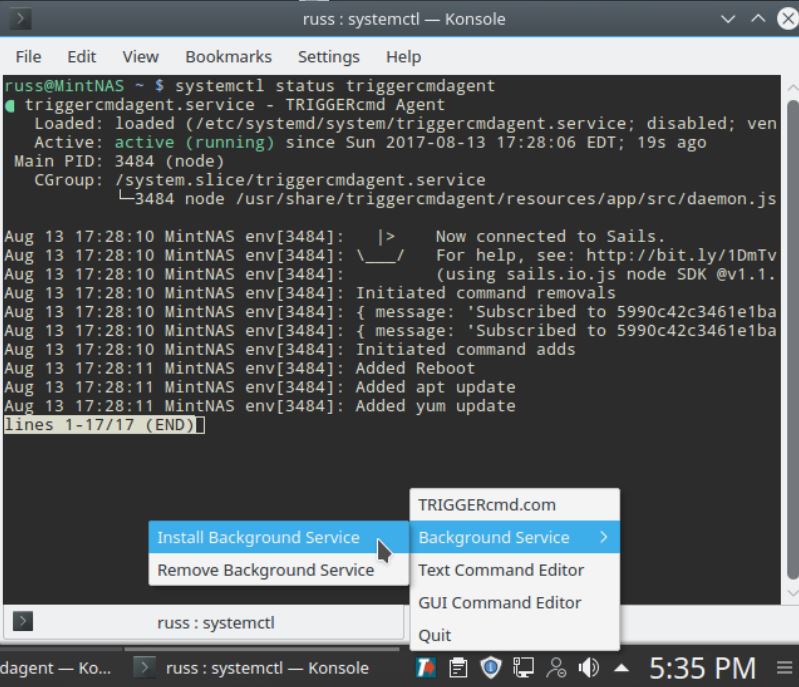
Task: Click 'Main PID: 3484 (node)' line
Action: point(119,161)
